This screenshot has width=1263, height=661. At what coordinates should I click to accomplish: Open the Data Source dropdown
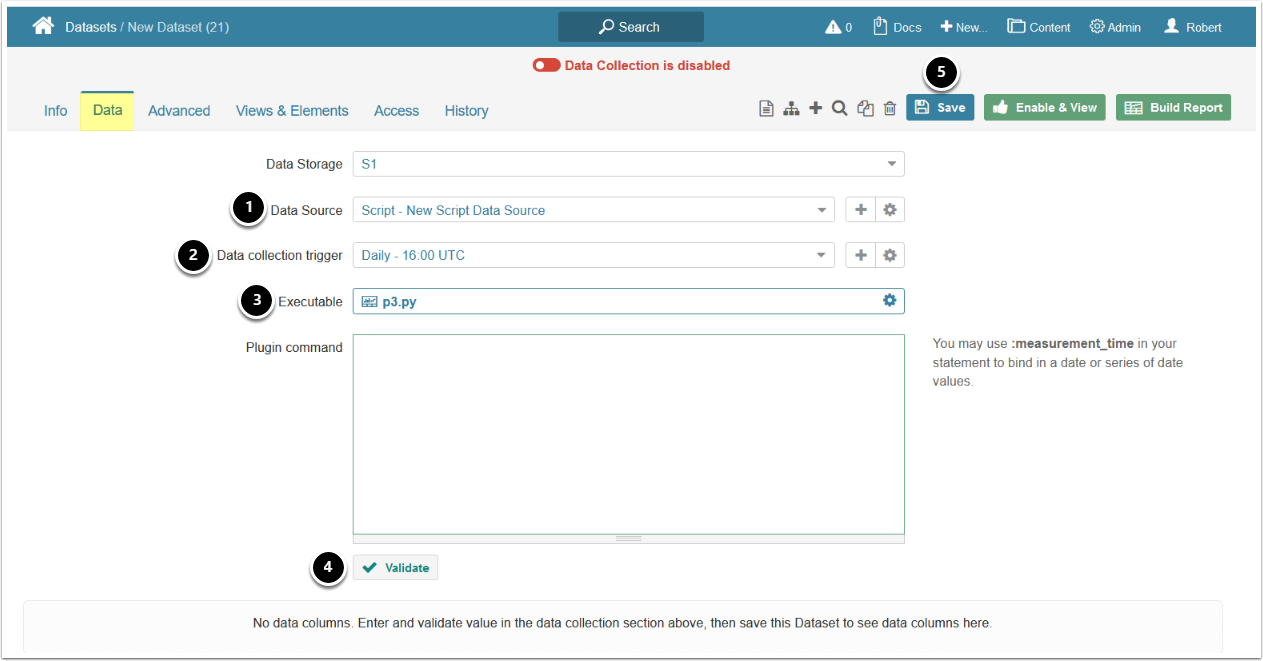(x=593, y=210)
